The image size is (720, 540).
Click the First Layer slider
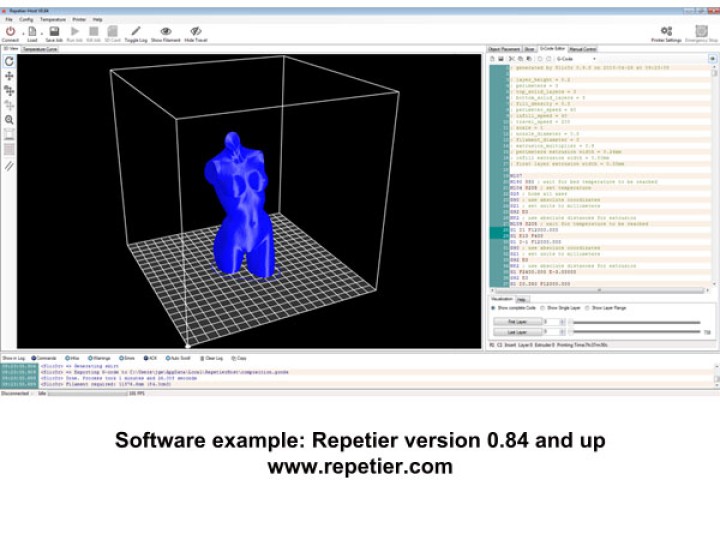coord(635,322)
